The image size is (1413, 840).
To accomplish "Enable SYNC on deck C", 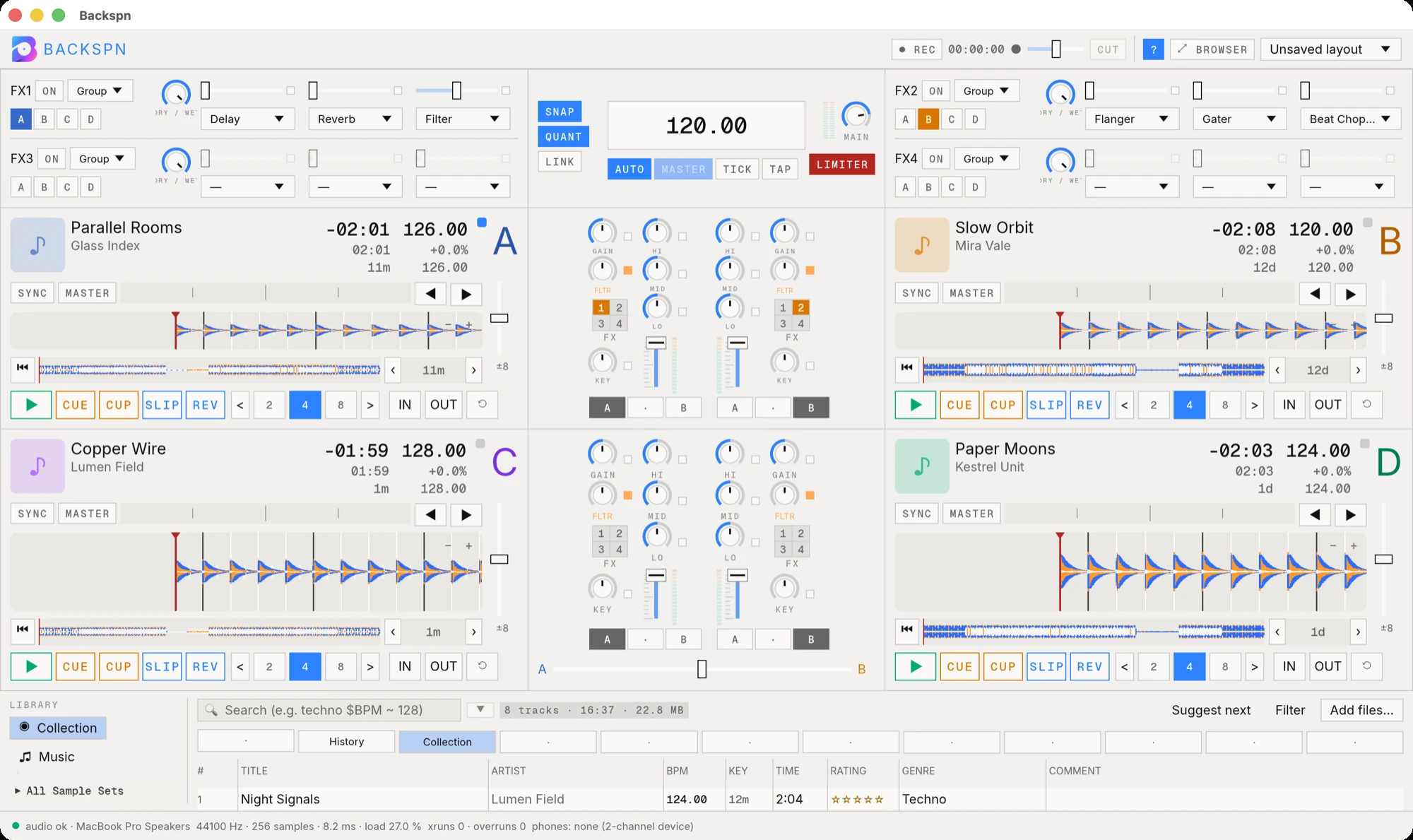I will click(x=32, y=514).
